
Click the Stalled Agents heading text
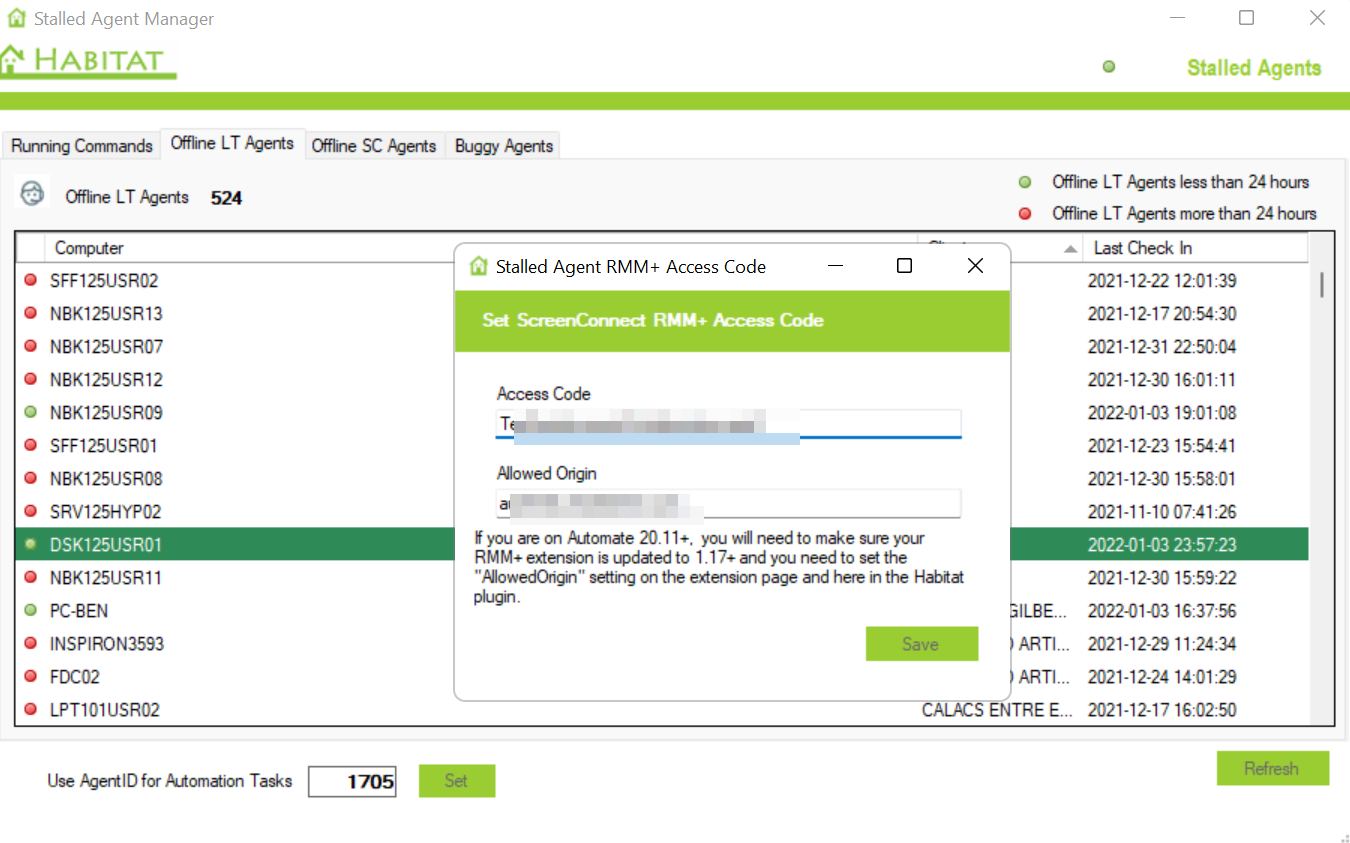pyautogui.click(x=1254, y=68)
